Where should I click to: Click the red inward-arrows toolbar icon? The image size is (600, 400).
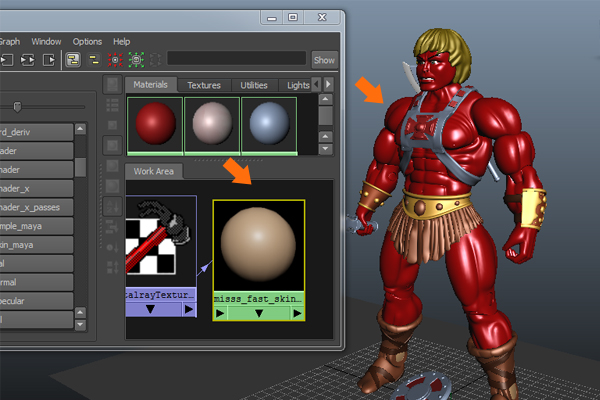(115, 60)
